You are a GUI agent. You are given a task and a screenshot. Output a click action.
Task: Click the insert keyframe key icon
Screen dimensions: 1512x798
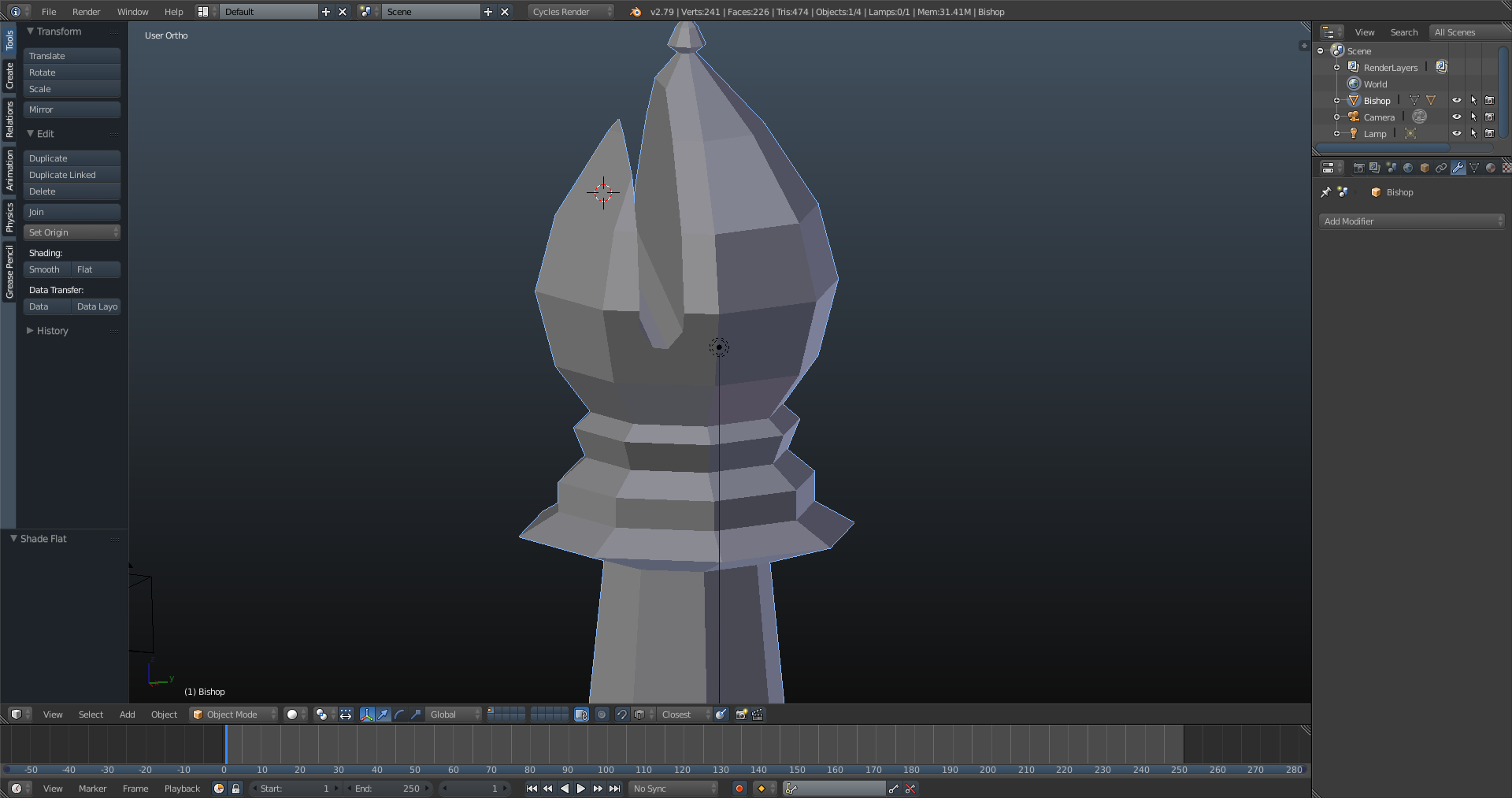(893, 789)
